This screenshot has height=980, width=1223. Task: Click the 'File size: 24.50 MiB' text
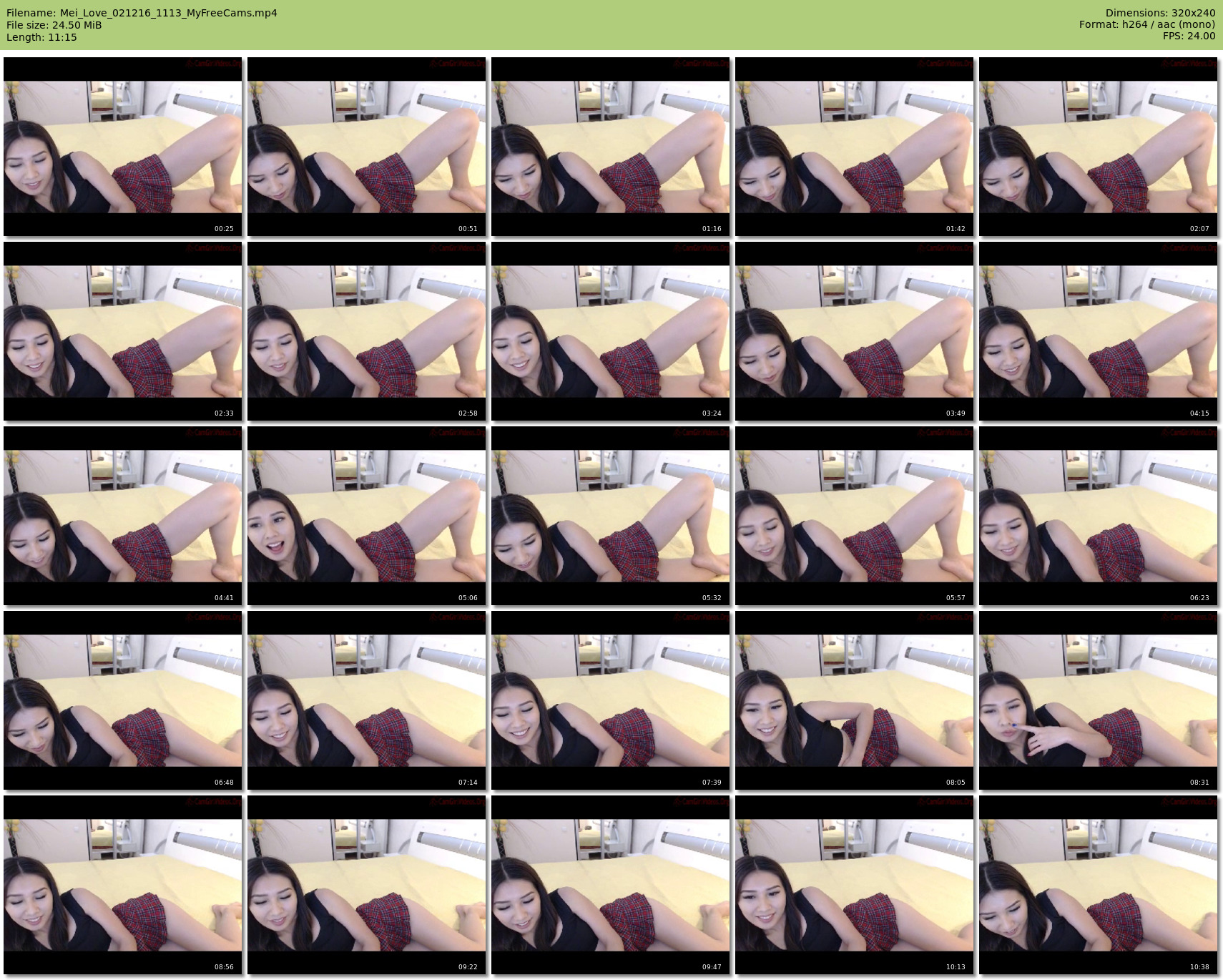(x=54, y=25)
